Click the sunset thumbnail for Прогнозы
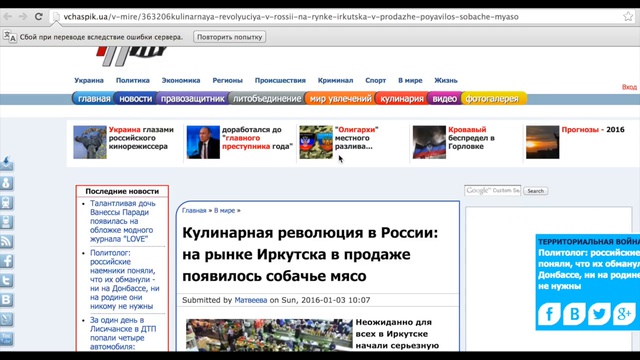The height and width of the screenshot is (360, 640). (x=542, y=142)
